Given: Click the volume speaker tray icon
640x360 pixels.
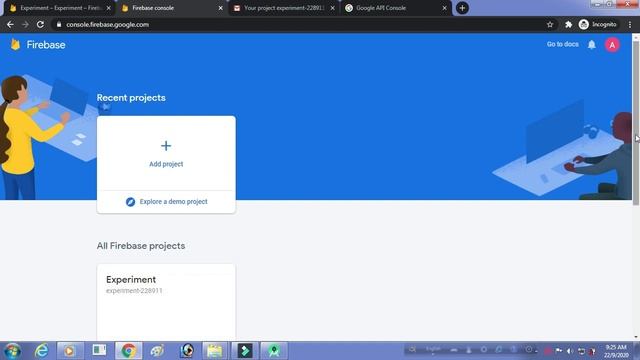Looking at the screenshot, I should tap(570, 351).
